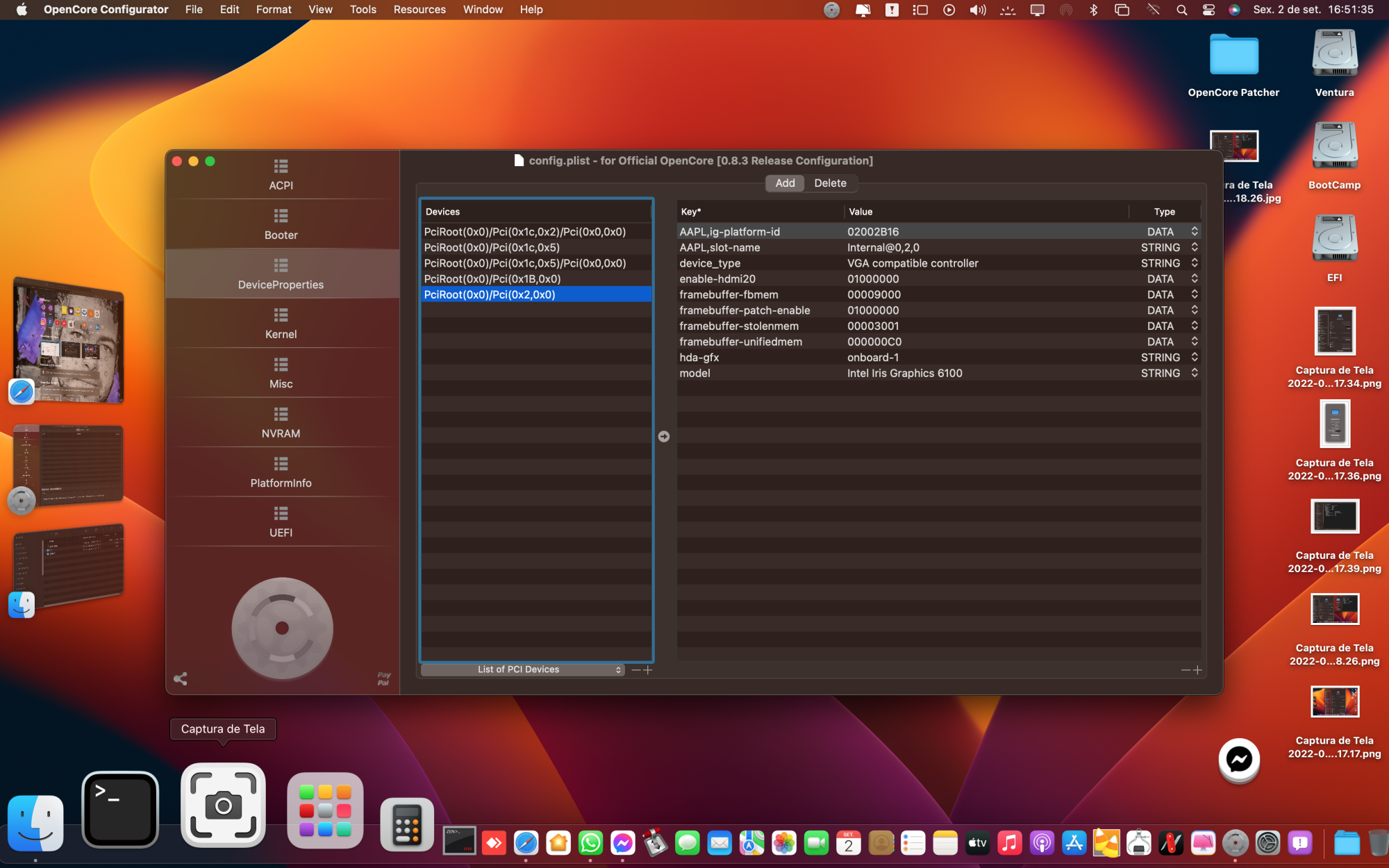Viewport: 1389px width, 868px height.
Task: Select device PciRoot(0x0)/Pci(0x1B,0x0)
Action: (x=536, y=278)
